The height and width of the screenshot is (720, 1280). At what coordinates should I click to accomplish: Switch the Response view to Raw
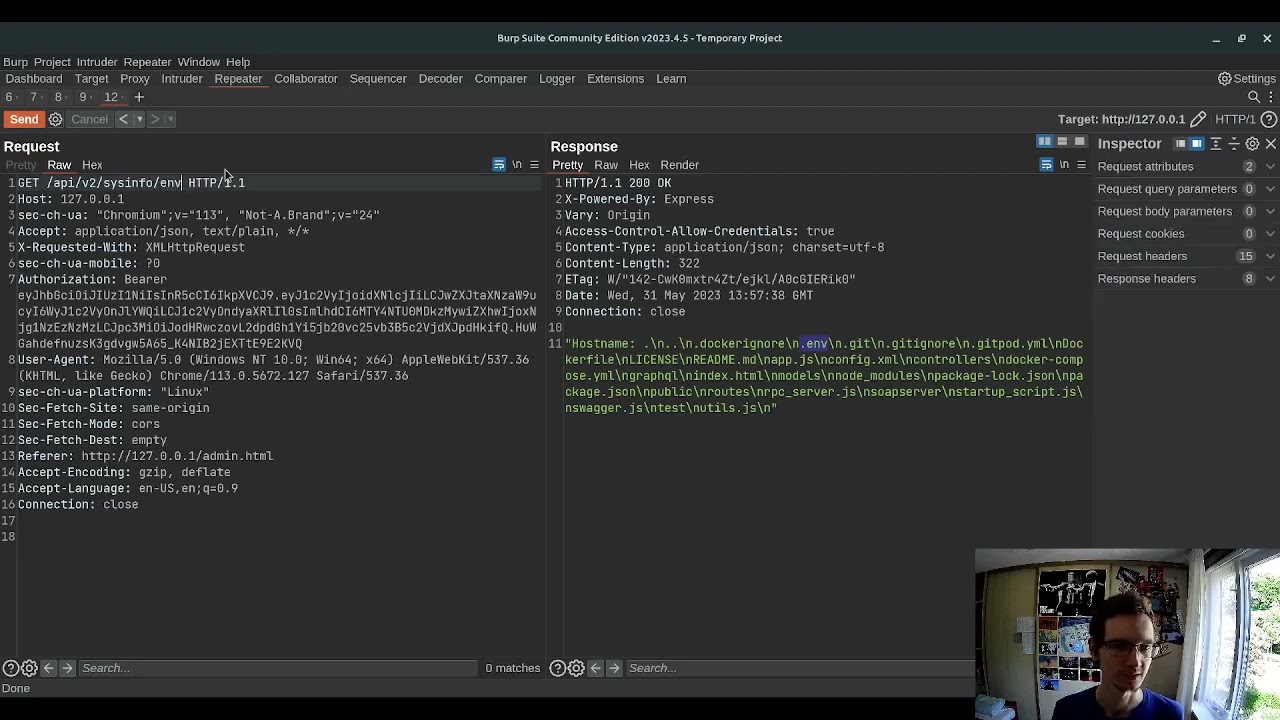click(606, 165)
